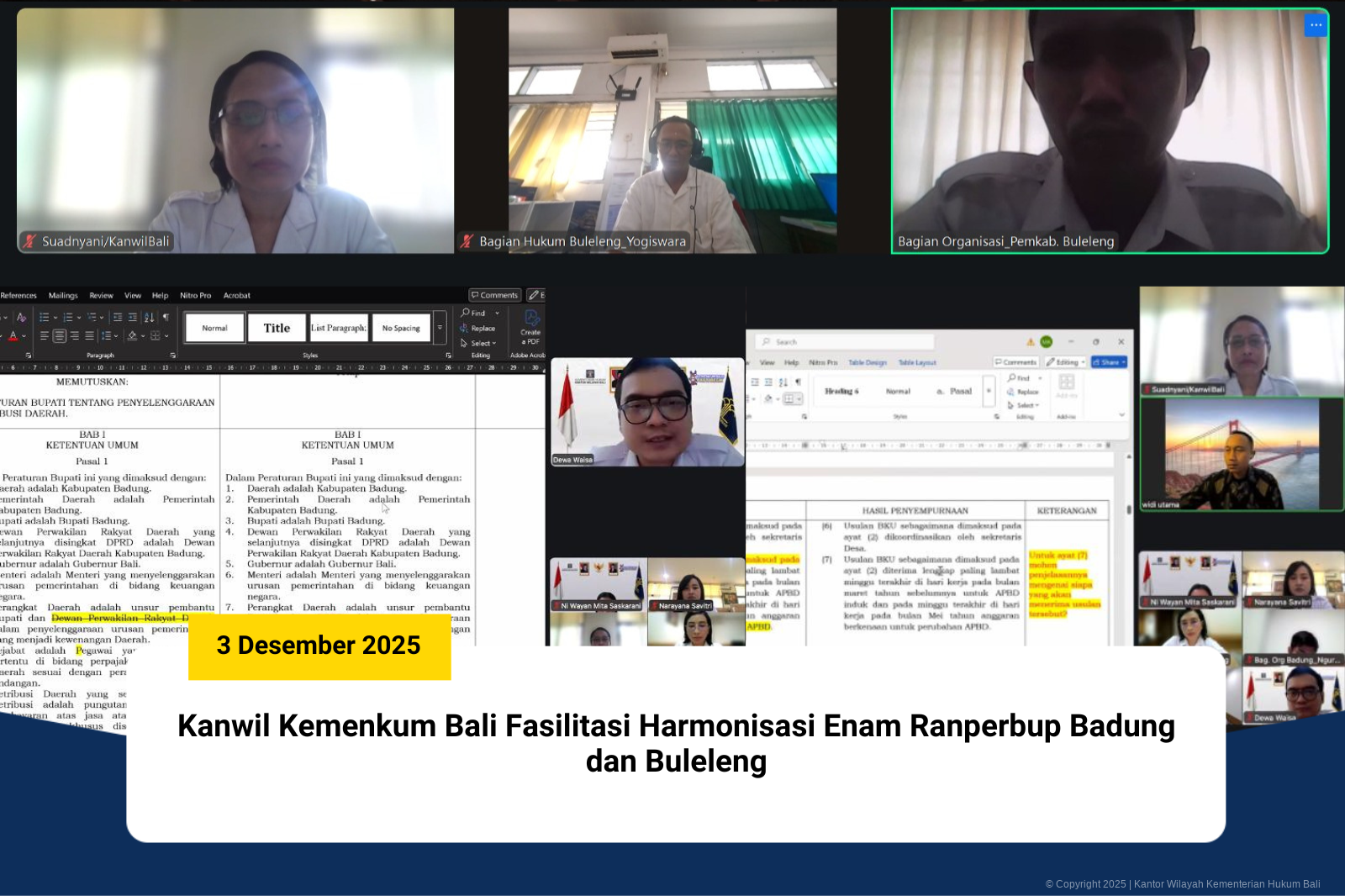Viewport: 1345px width, 896px height.
Task: Click the three-dot options button on Bagian Organisasi video
Action: click(1316, 25)
